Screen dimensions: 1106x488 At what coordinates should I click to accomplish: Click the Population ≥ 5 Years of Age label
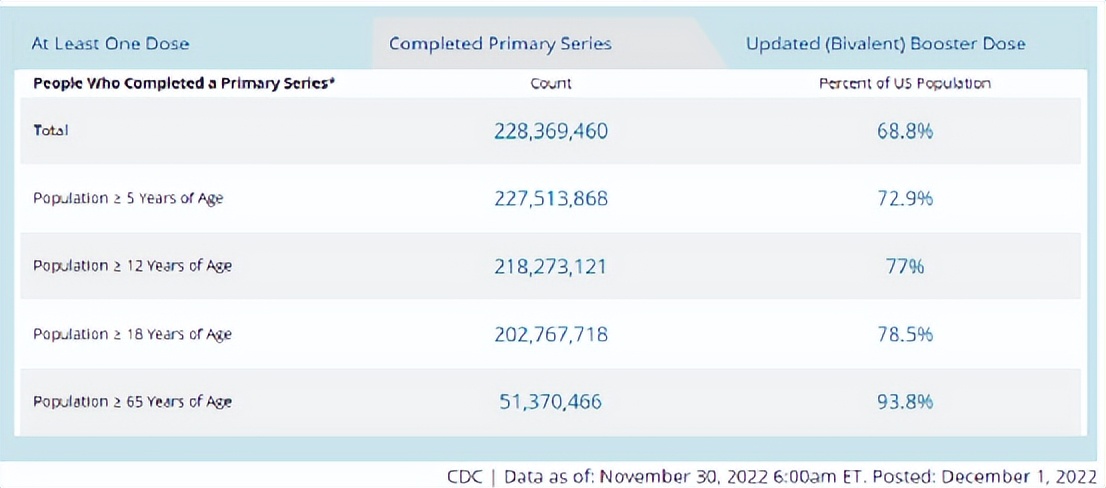tap(128, 199)
